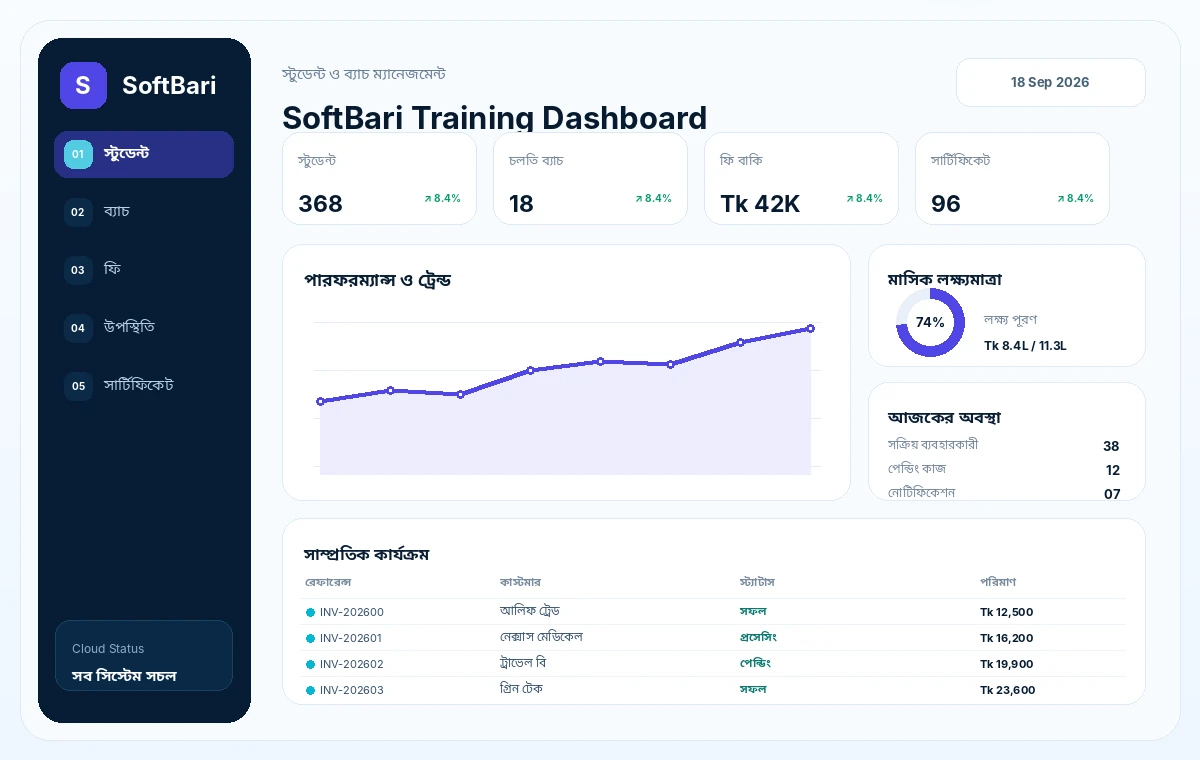Viewport: 1200px width, 760px height.
Task: Click the last data point on trend chart
Action: click(x=810, y=328)
